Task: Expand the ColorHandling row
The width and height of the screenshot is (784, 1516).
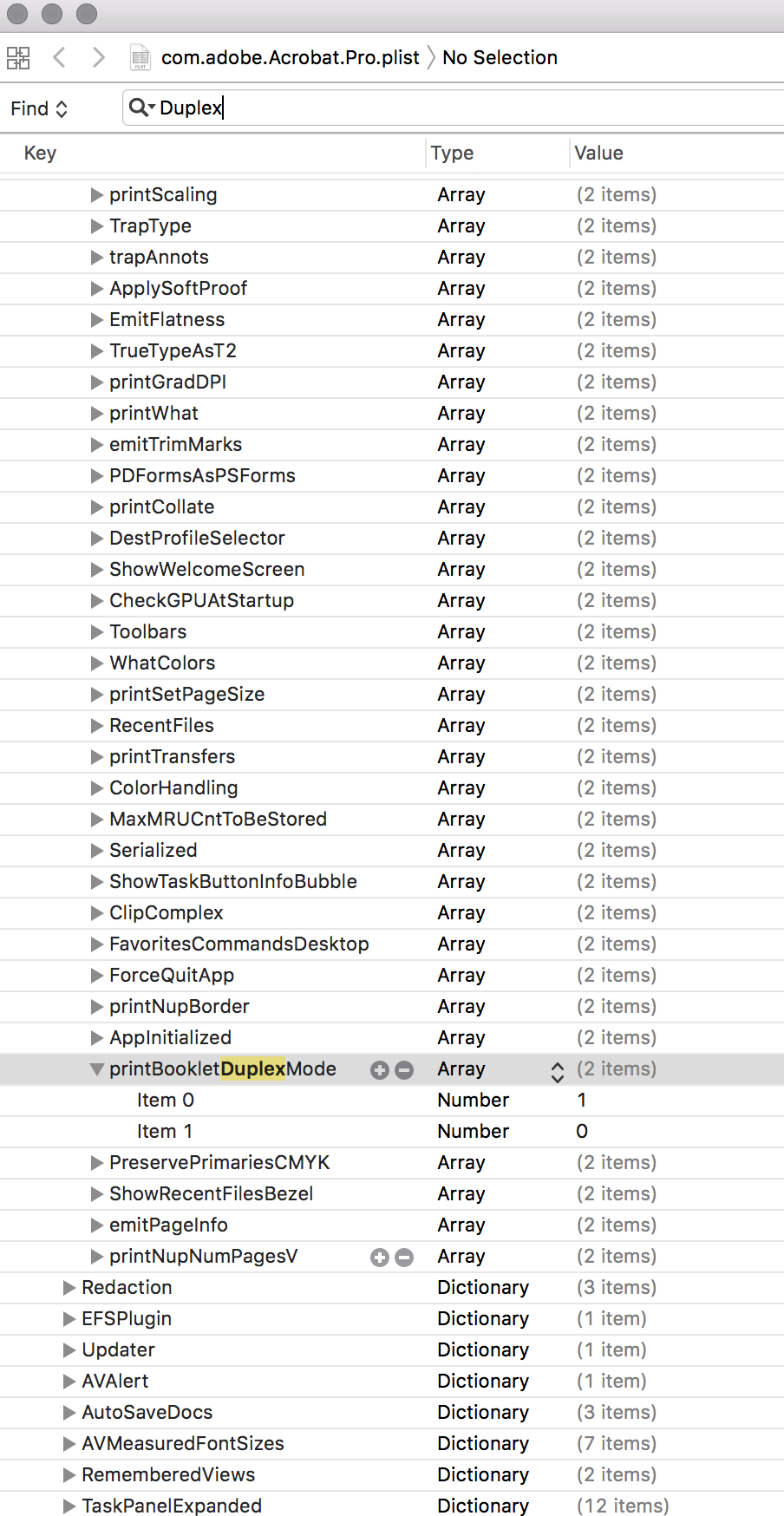Action: click(x=97, y=788)
